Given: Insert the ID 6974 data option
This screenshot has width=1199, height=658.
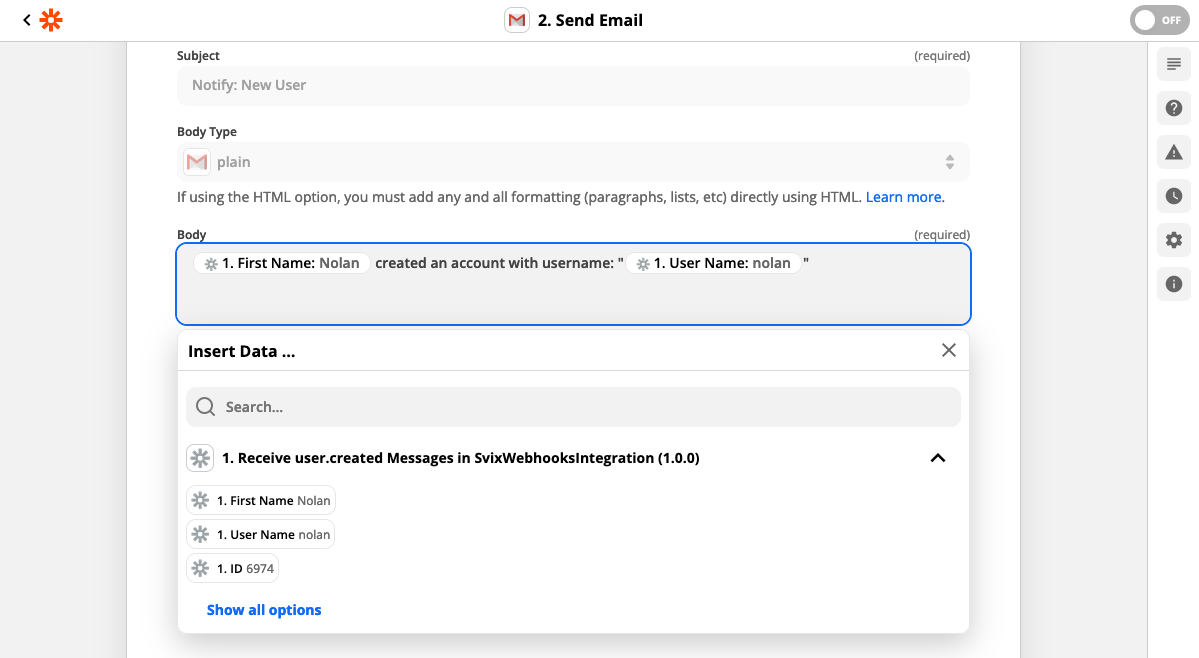Looking at the screenshot, I should click(233, 569).
